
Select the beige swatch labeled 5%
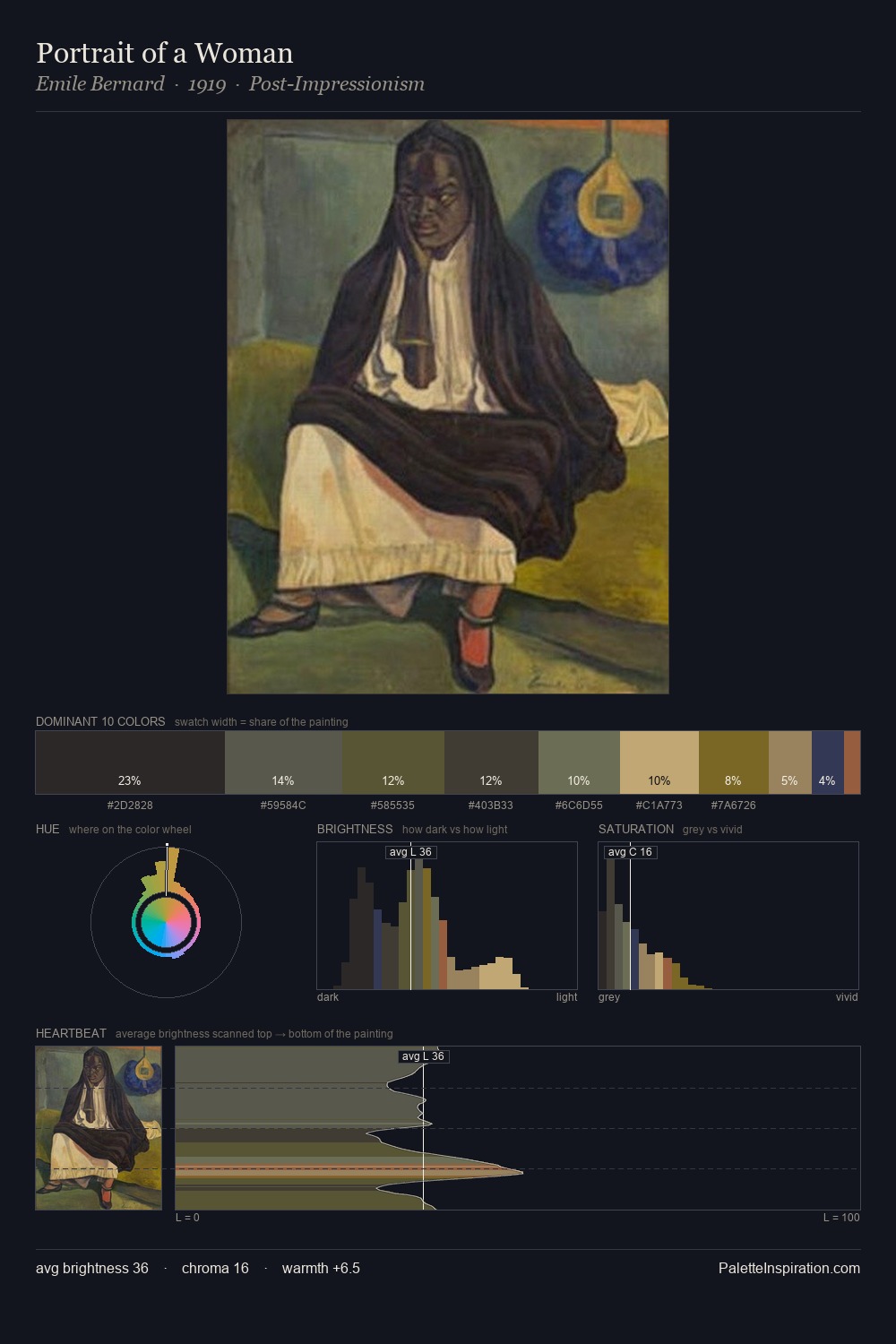coord(790,762)
